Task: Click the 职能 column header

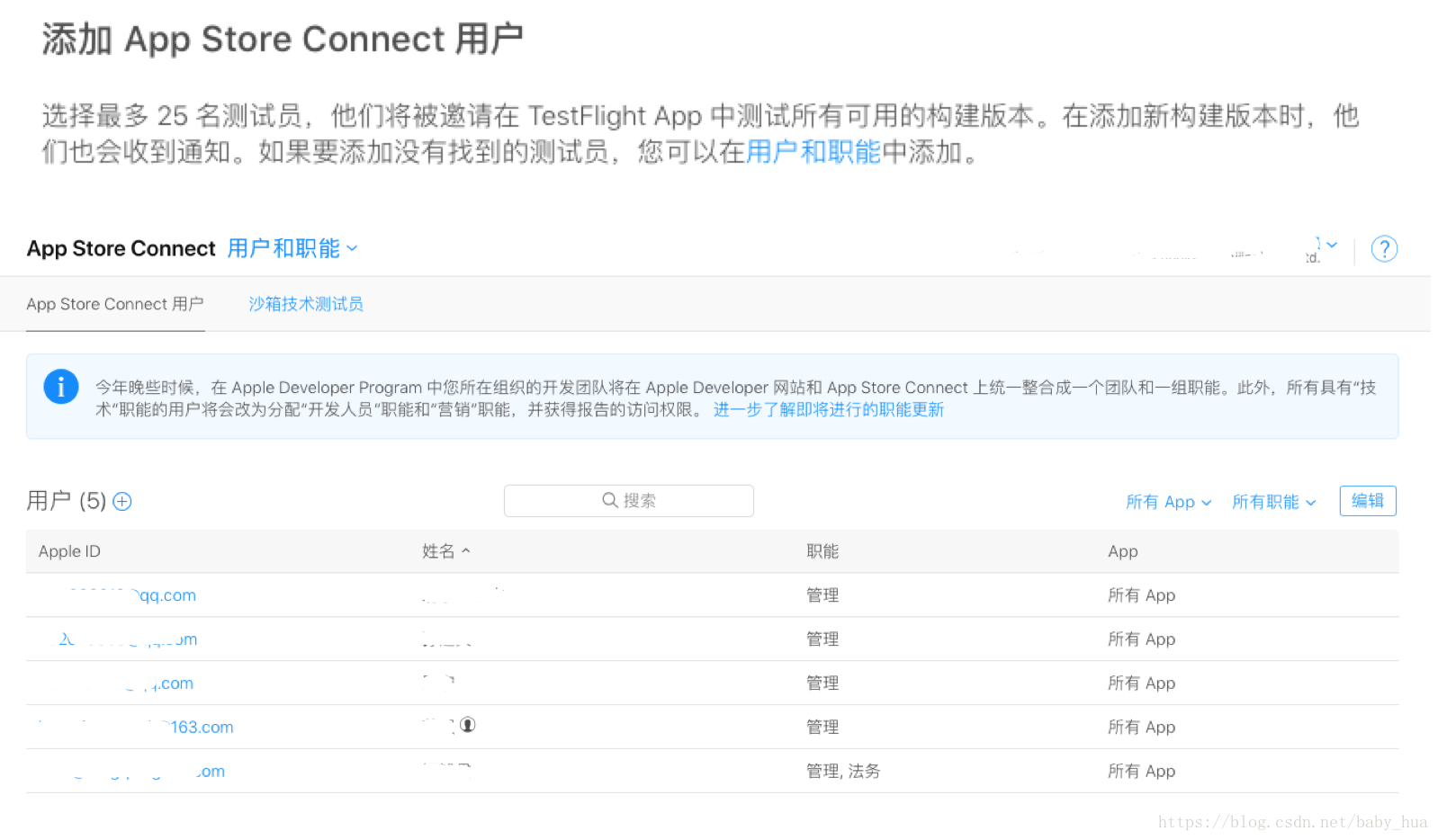Action: [822, 551]
